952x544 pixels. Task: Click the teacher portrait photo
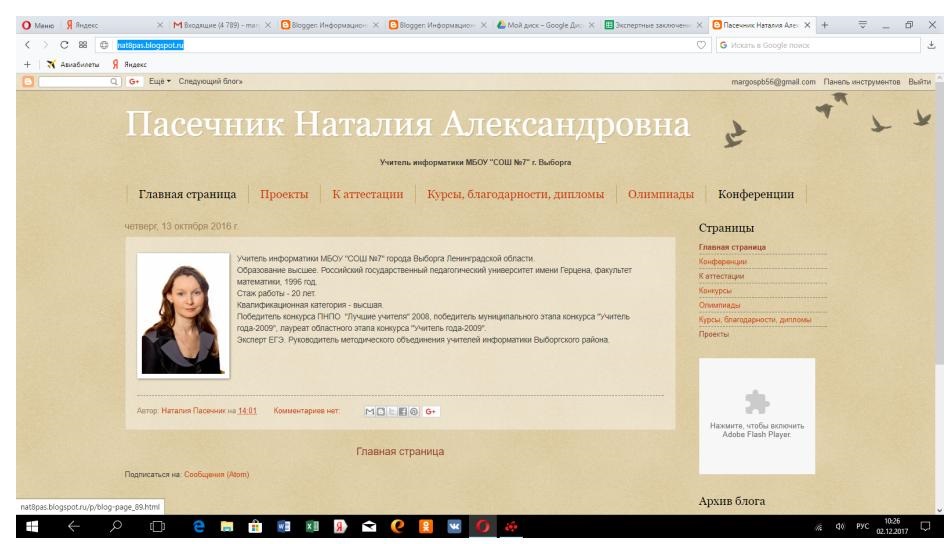(183, 316)
